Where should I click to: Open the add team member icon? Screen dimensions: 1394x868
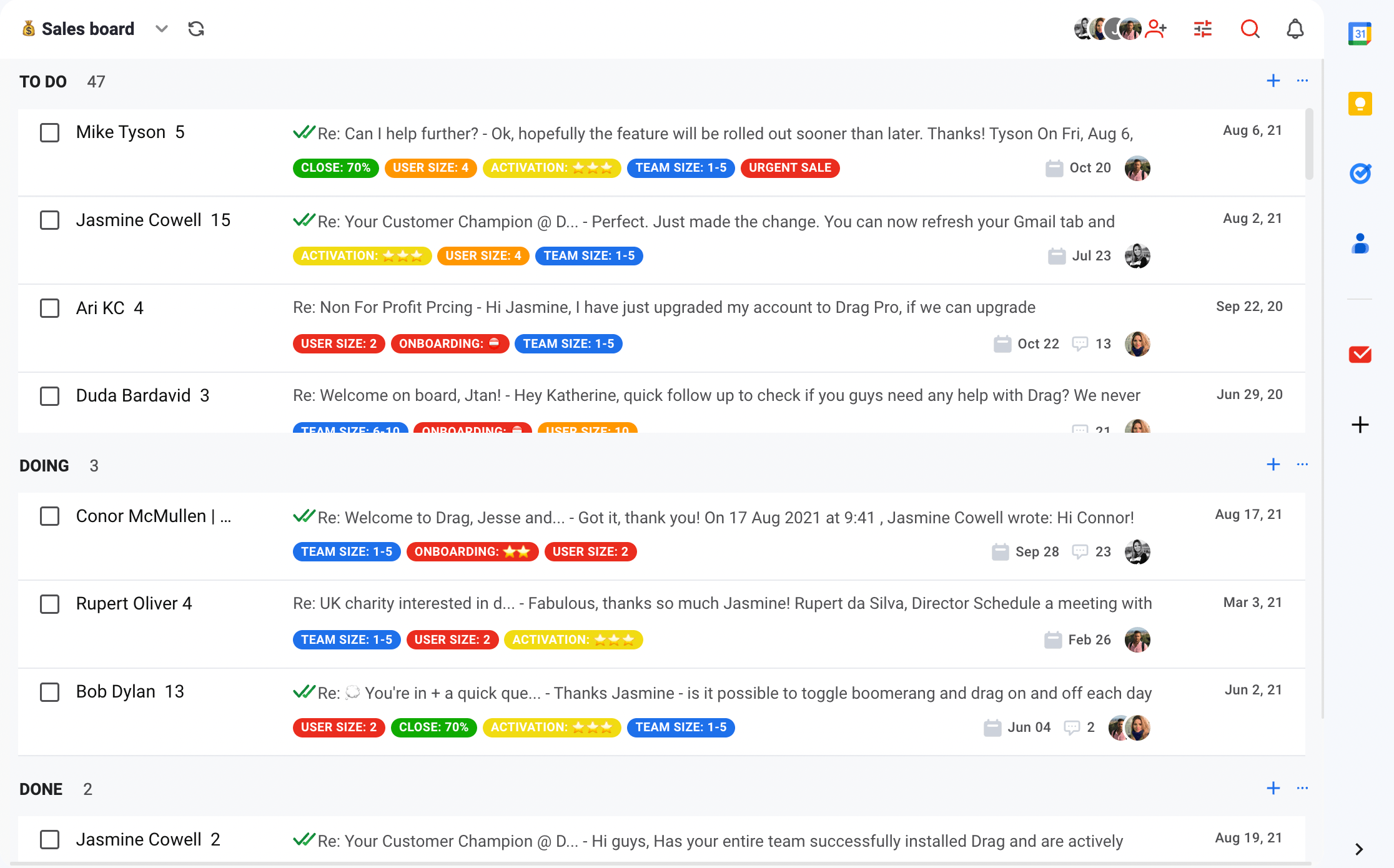(x=1156, y=29)
